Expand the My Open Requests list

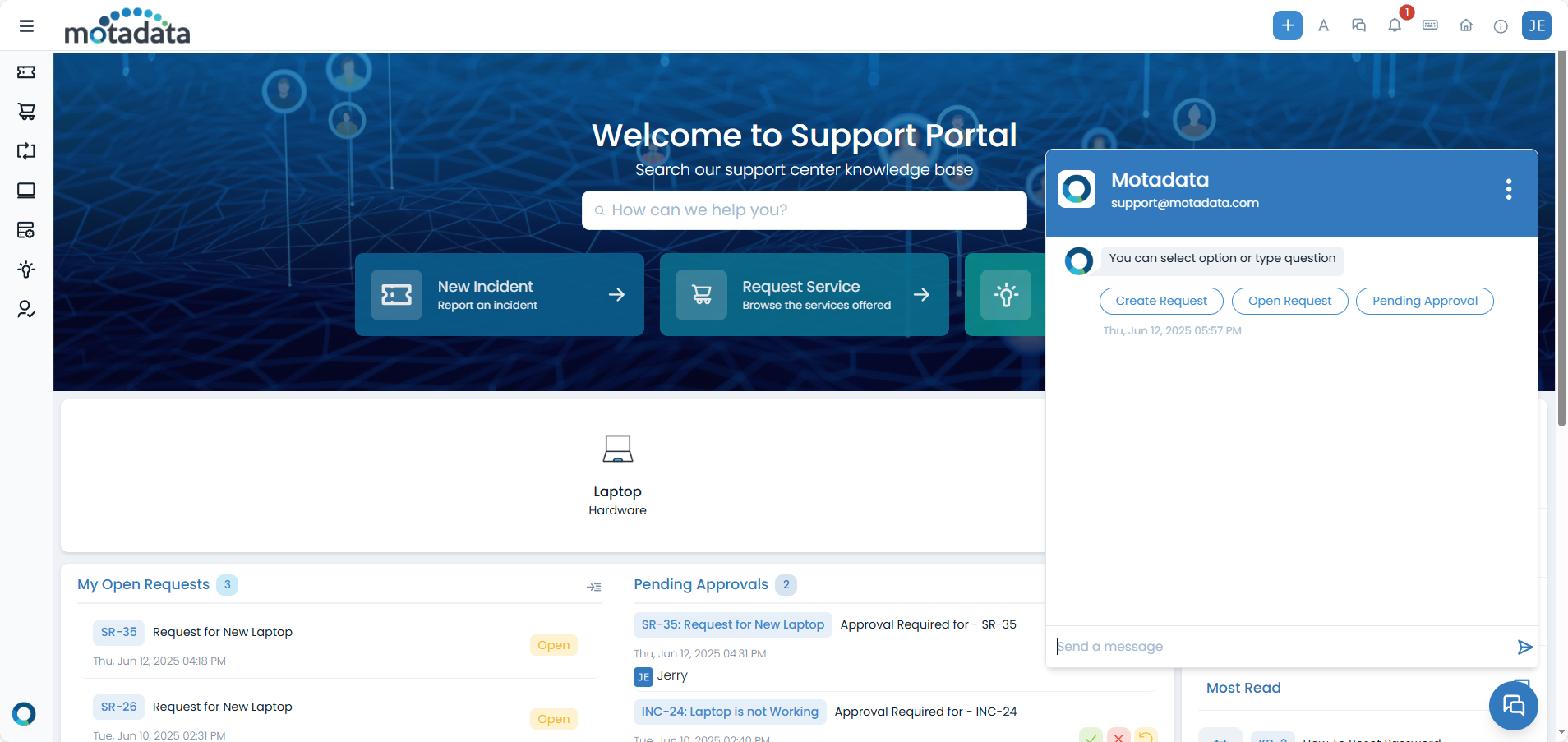point(593,587)
